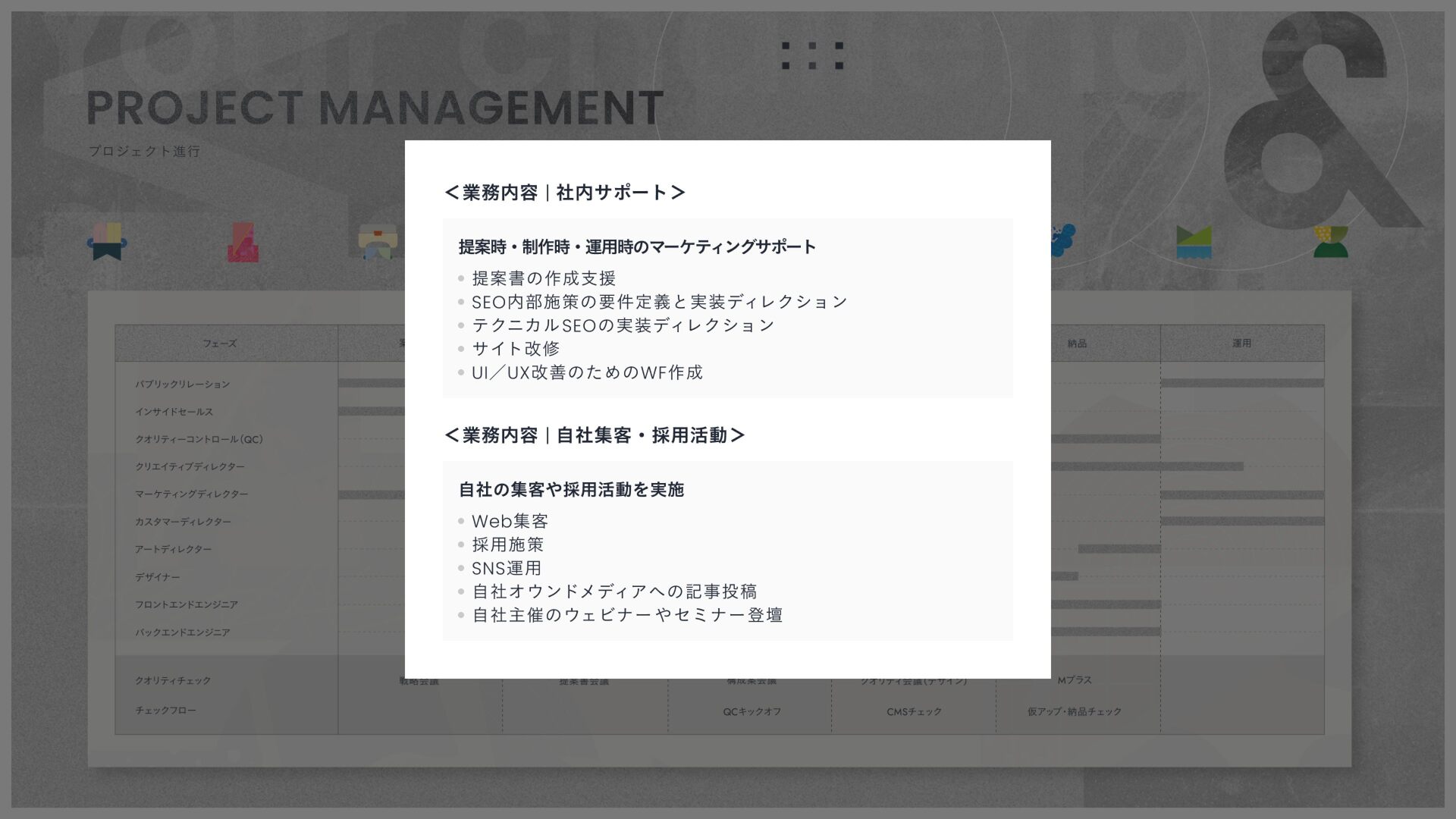1456x819 pixels.
Task: Select the blue cluster icon beside the modal
Action: (x=1063, y=240)
